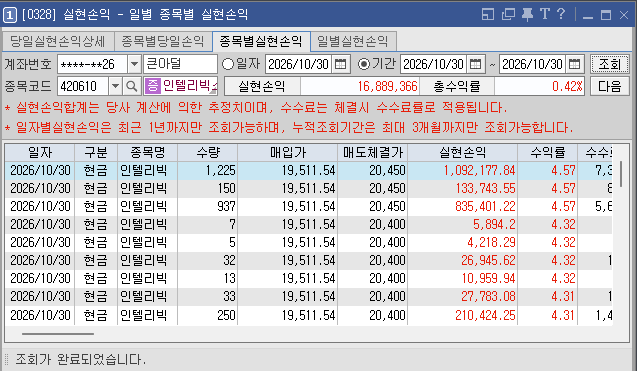Screen dimensions: 637x371
Task: Switch to the 종목별당일손익 tab
Action: (x=162, y=41)
